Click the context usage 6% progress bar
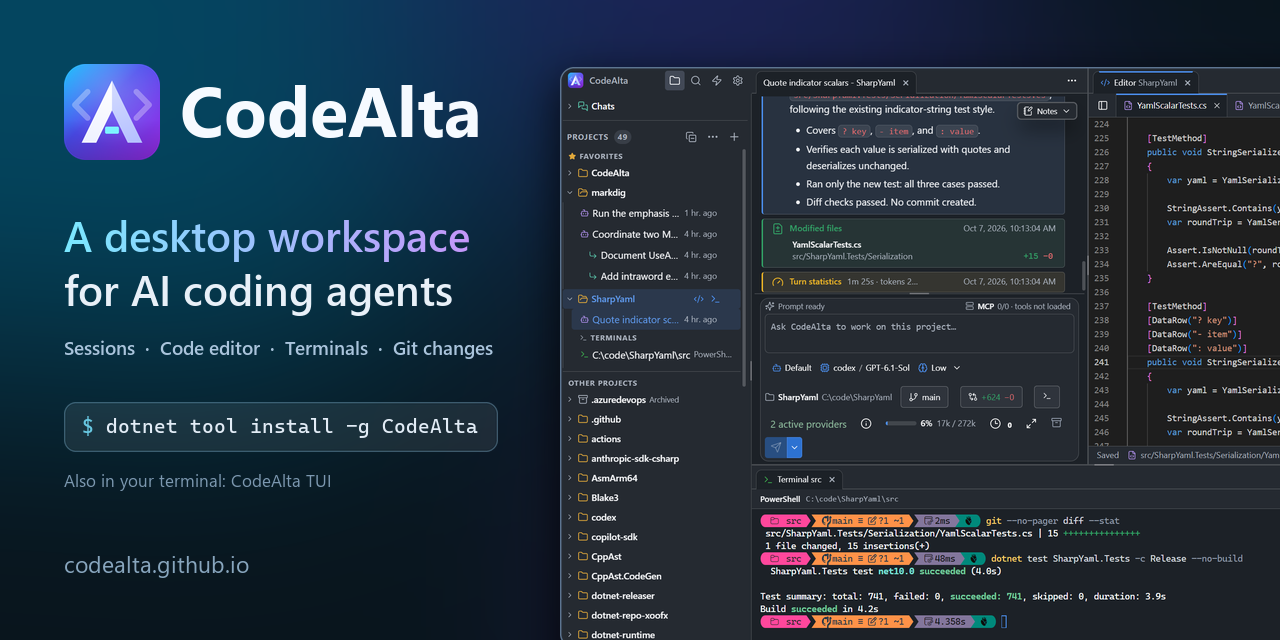The image size is (1280, 640). click(901, 424)
